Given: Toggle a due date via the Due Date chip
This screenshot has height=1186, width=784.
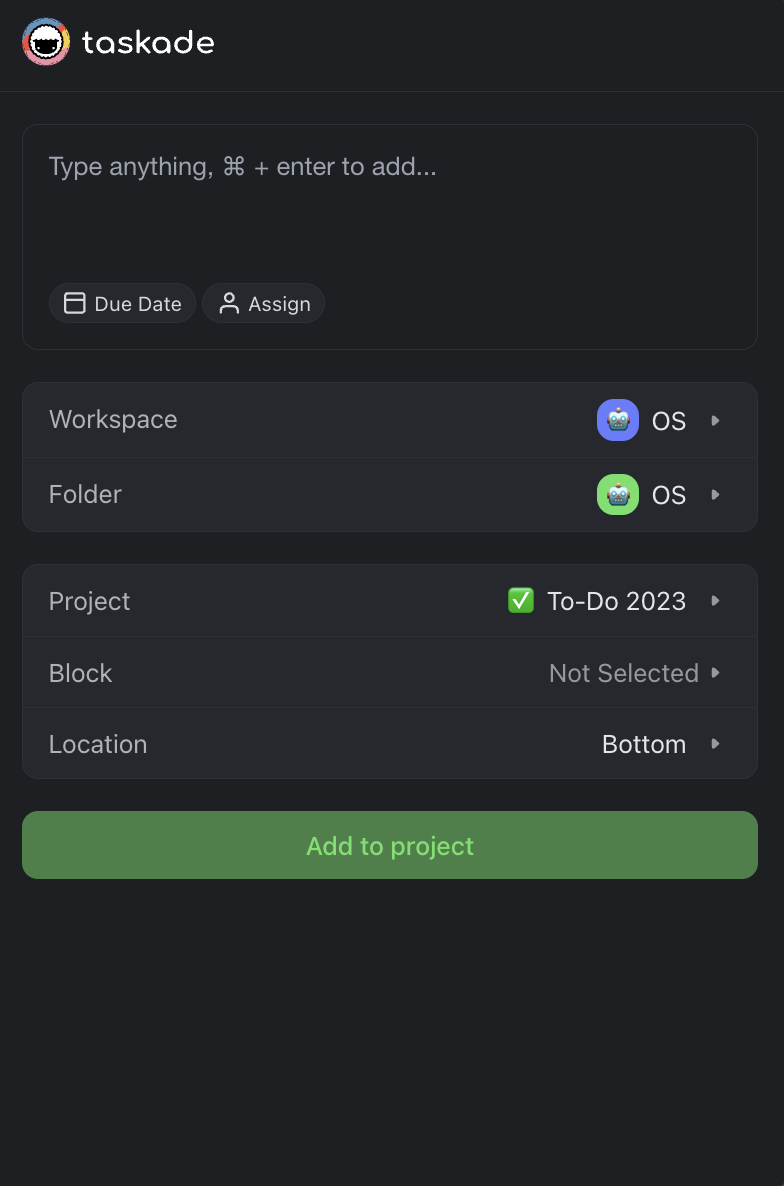Looking at the screenshot, I should pos(122,302).
